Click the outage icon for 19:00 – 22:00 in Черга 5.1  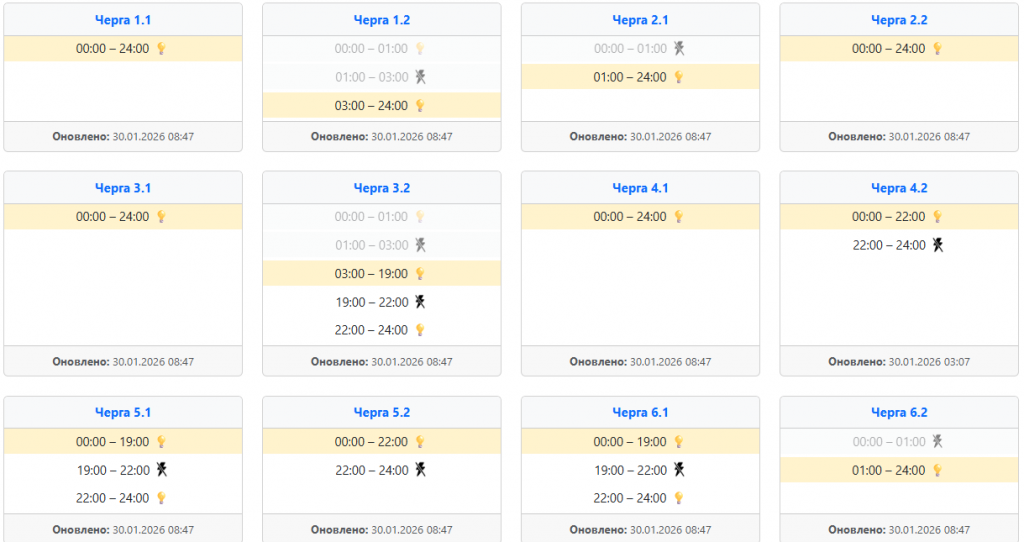click(162, 470)
